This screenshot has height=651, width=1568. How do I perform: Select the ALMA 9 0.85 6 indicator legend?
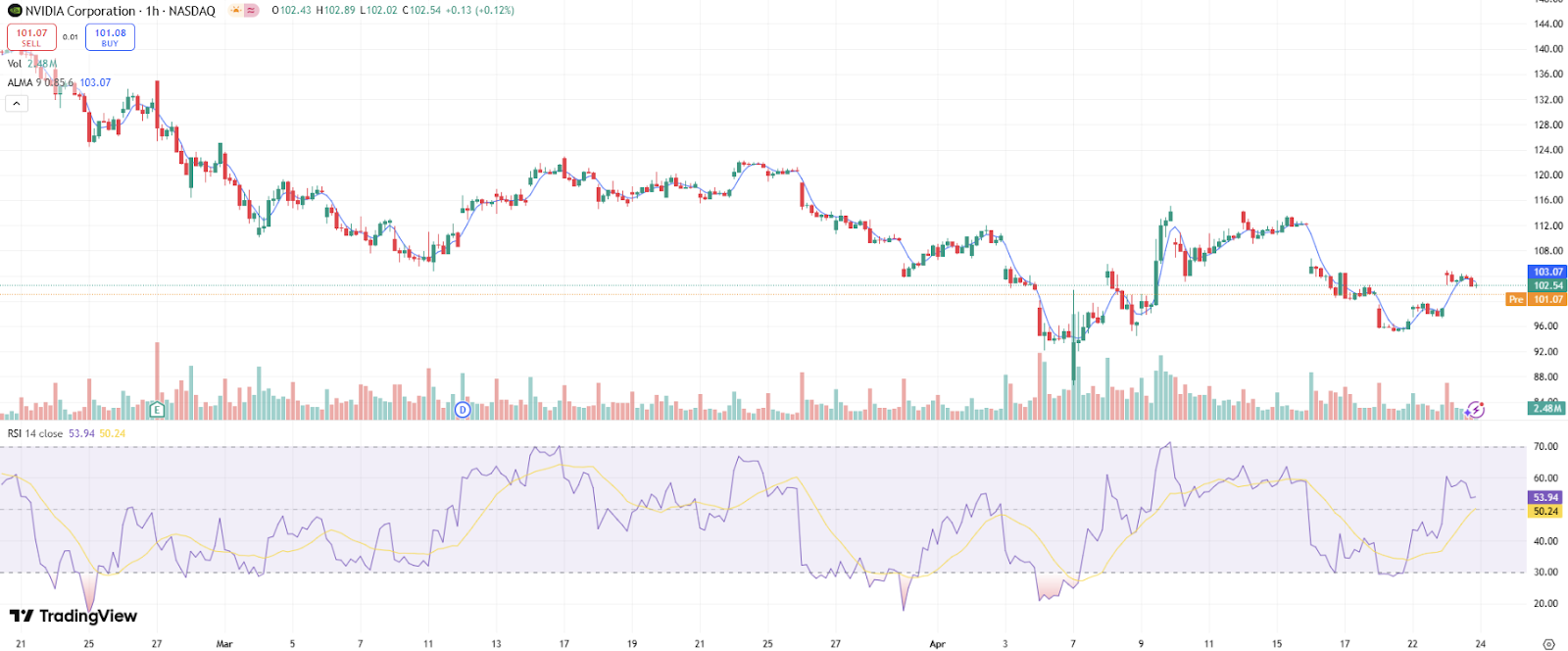(x=59, y=83)
